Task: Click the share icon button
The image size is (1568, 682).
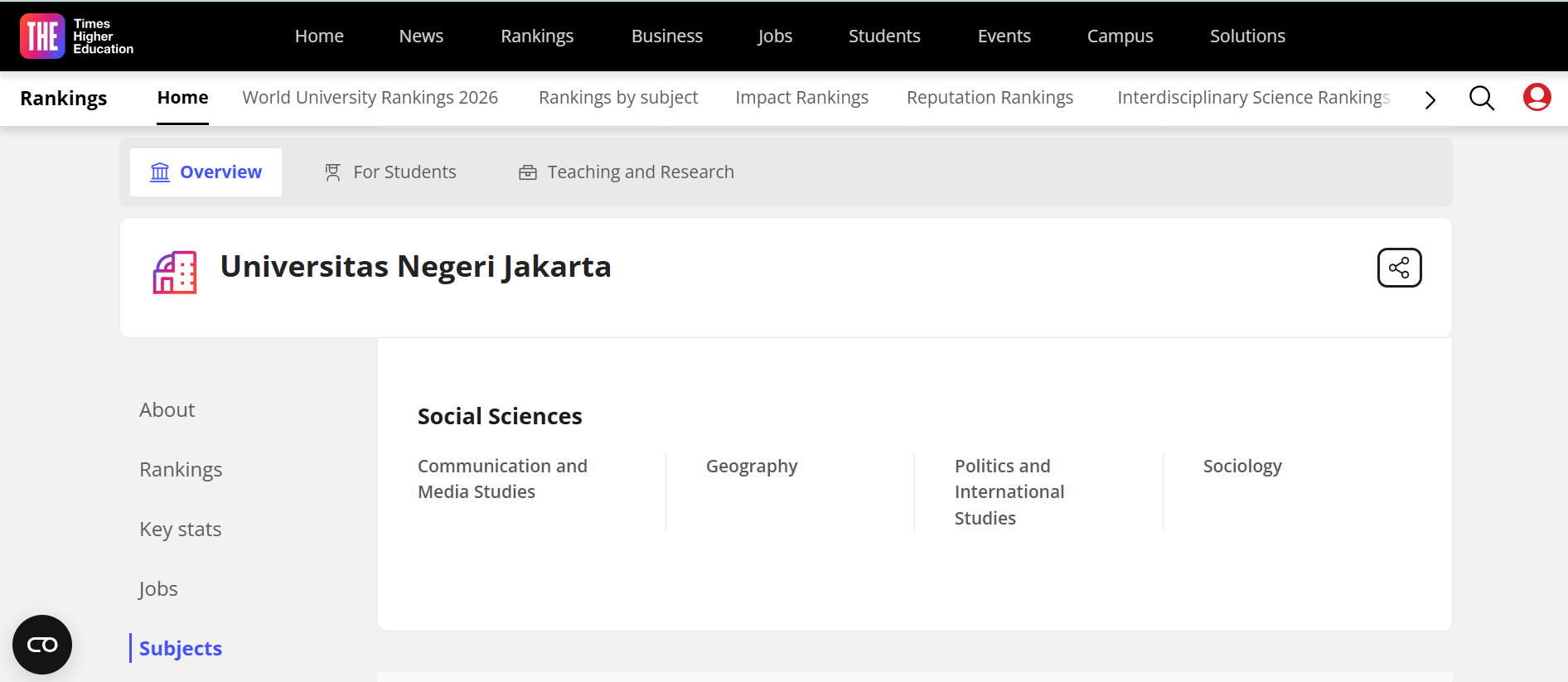Action: tap(1399, 268)
